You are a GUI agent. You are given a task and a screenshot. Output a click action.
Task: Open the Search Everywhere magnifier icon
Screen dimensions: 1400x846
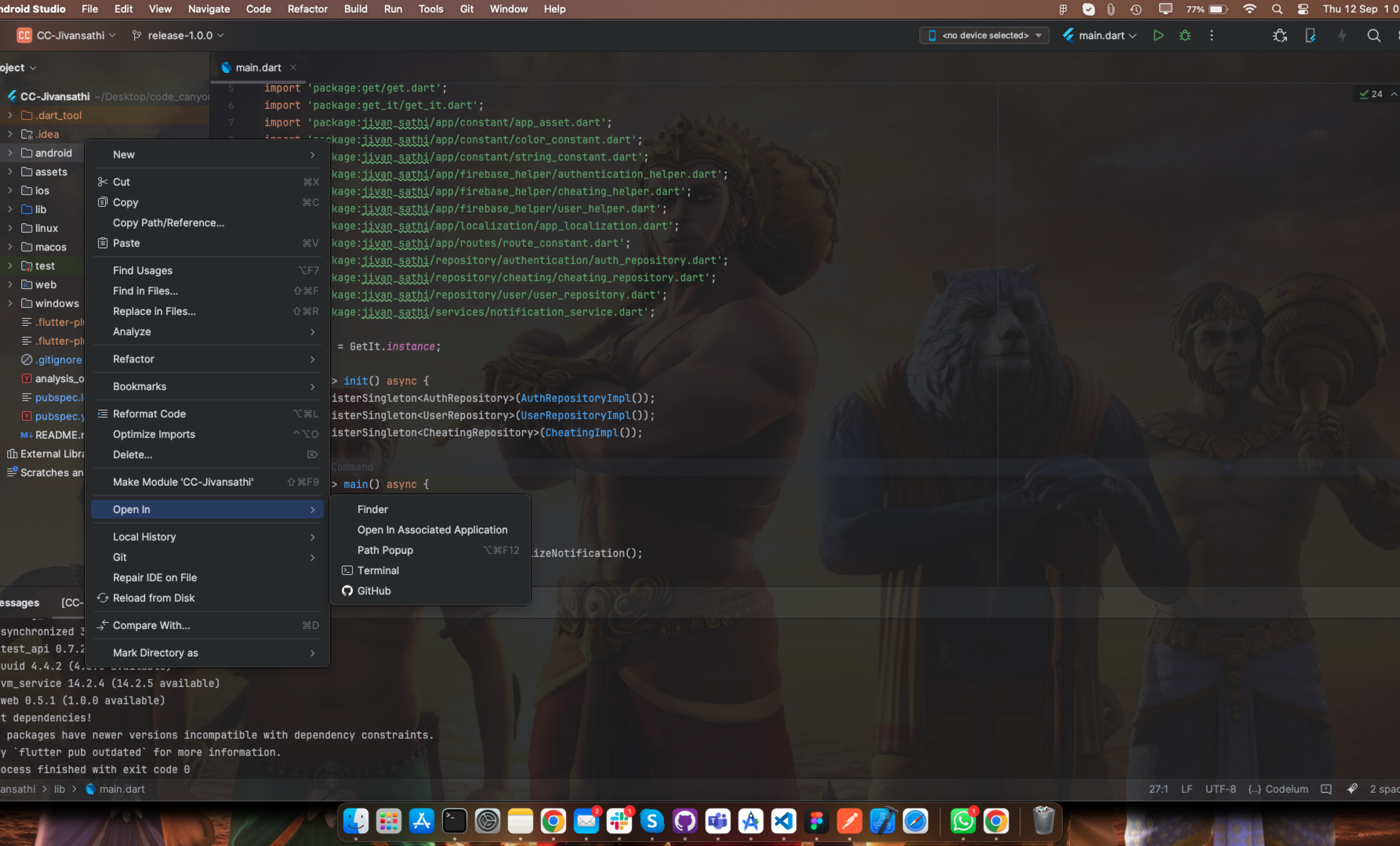pos(1373,35)
